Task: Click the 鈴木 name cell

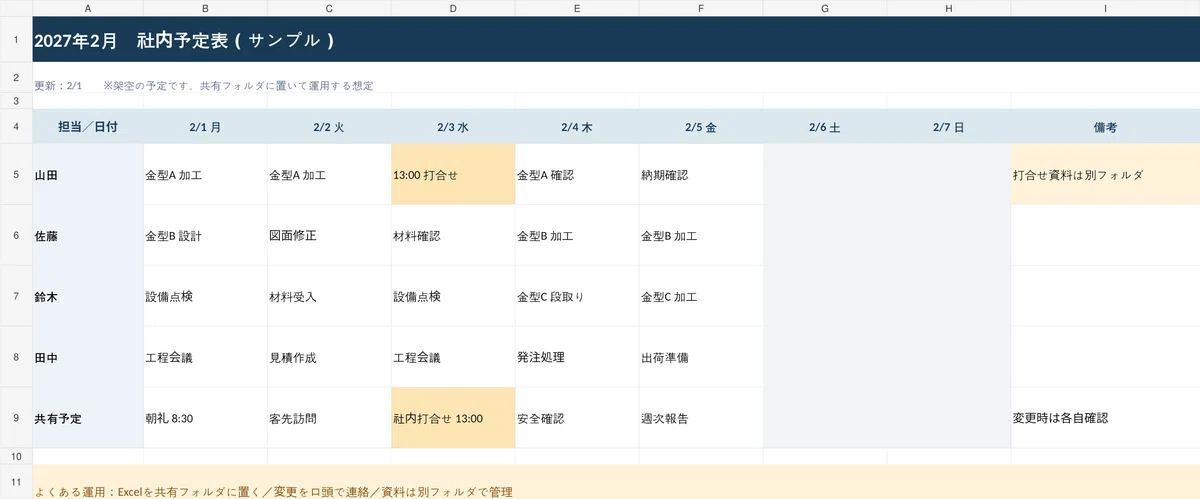Action: click(88, 297)
